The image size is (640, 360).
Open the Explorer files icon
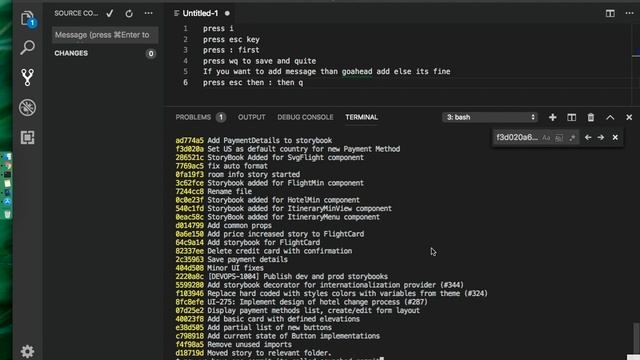click(28, 18)
